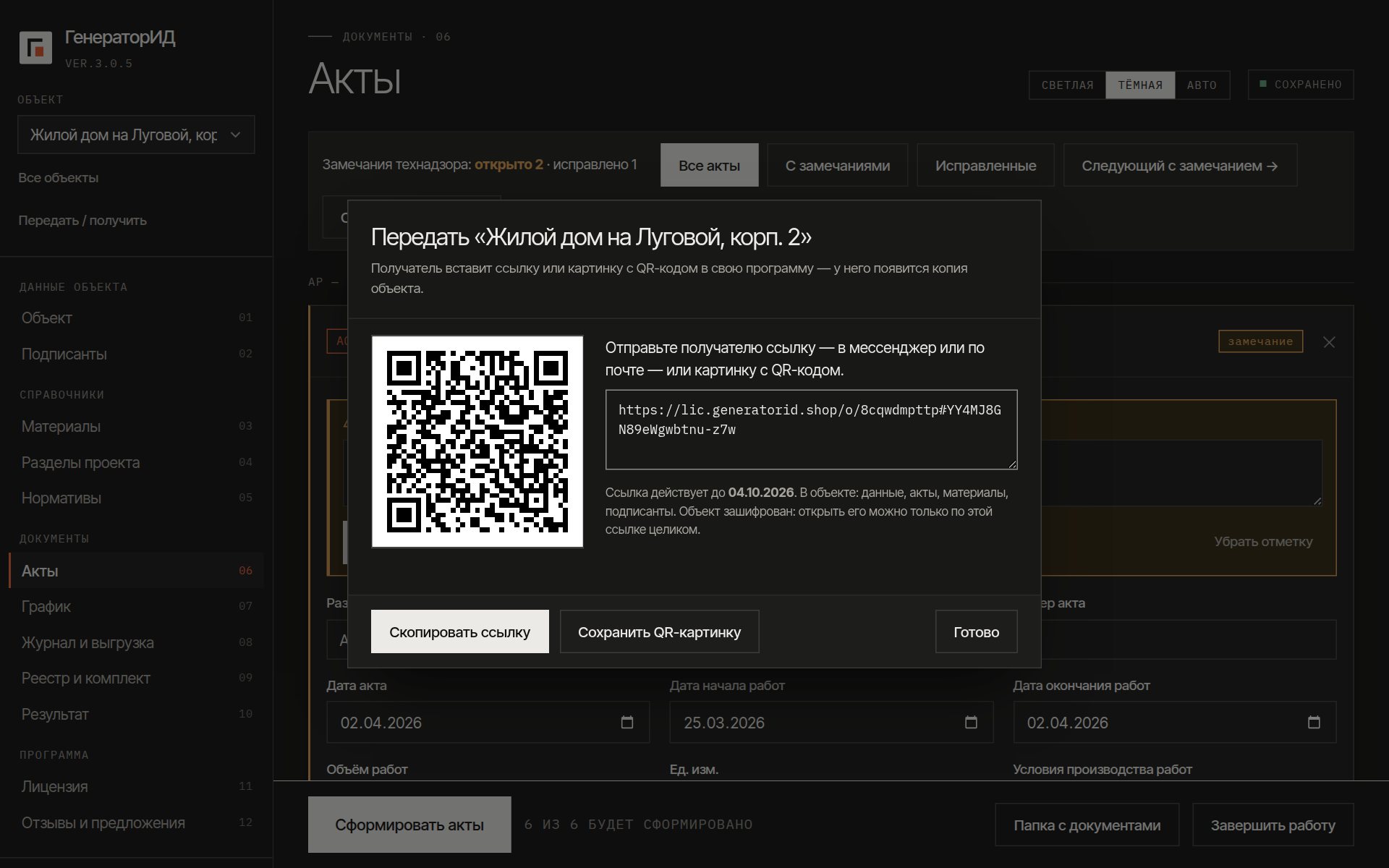The width and height of the screenshot is (1389, 868).
Task: Open the object selector dropdown
Action: [x=136, y=135]
